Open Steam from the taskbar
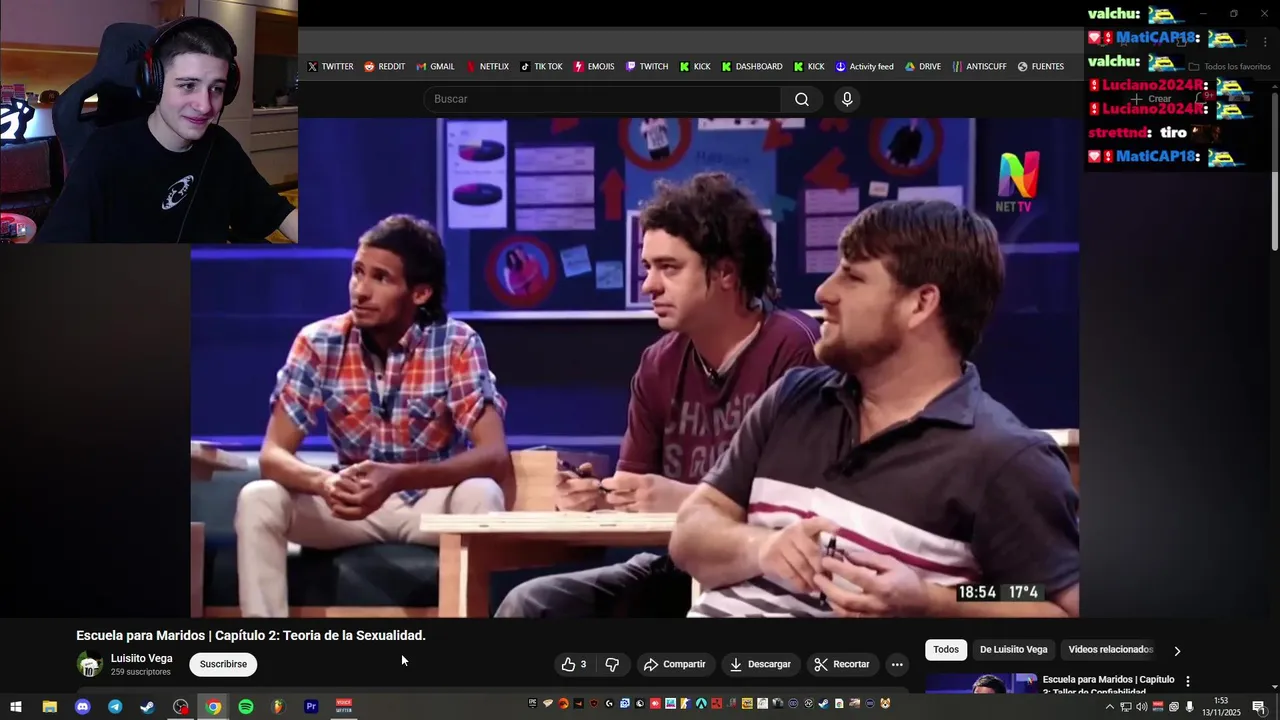The image size is (1280, 720). click(148, 707)
